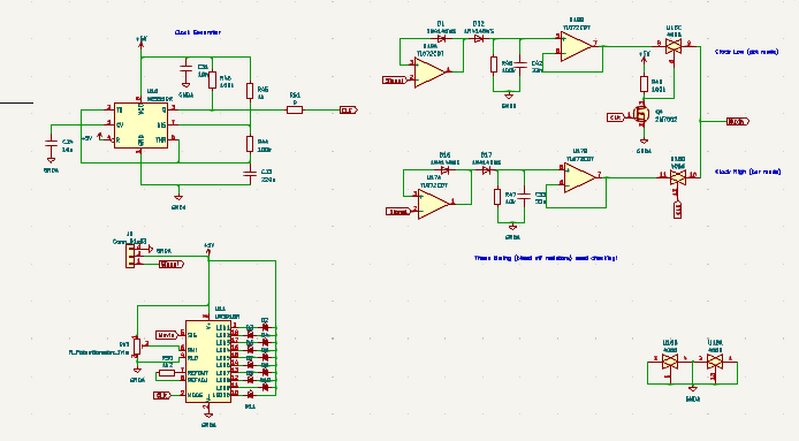Click the R51 resistor symbol

pyautogui.click(x=294, y=109)
